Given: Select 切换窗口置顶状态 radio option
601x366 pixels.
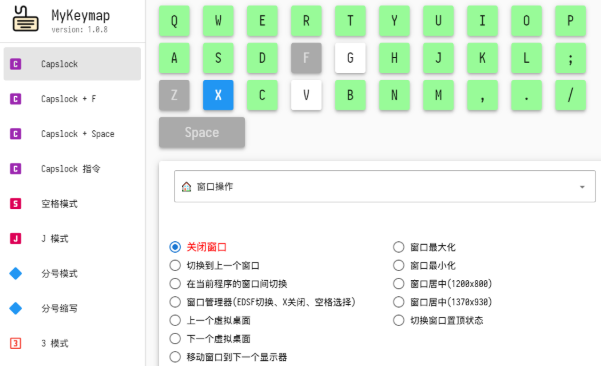Looking at the screenshot, I should click(x=399, y=320).
